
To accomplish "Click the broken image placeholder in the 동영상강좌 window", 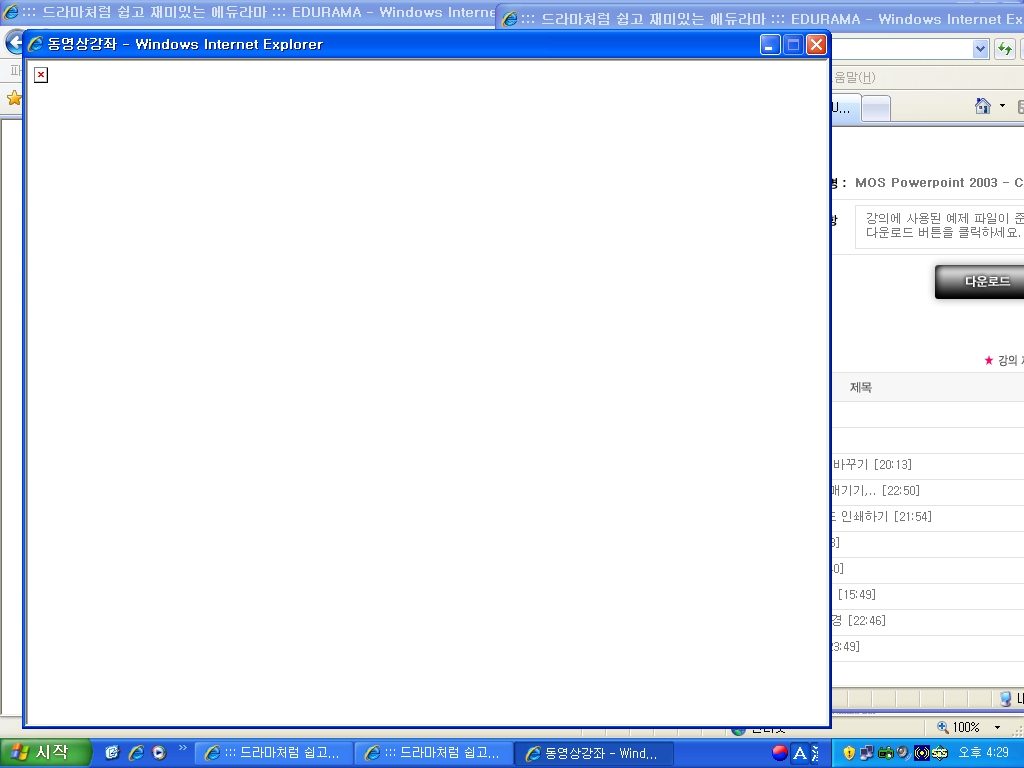I will pyautogui.click(x=40, y=75).
